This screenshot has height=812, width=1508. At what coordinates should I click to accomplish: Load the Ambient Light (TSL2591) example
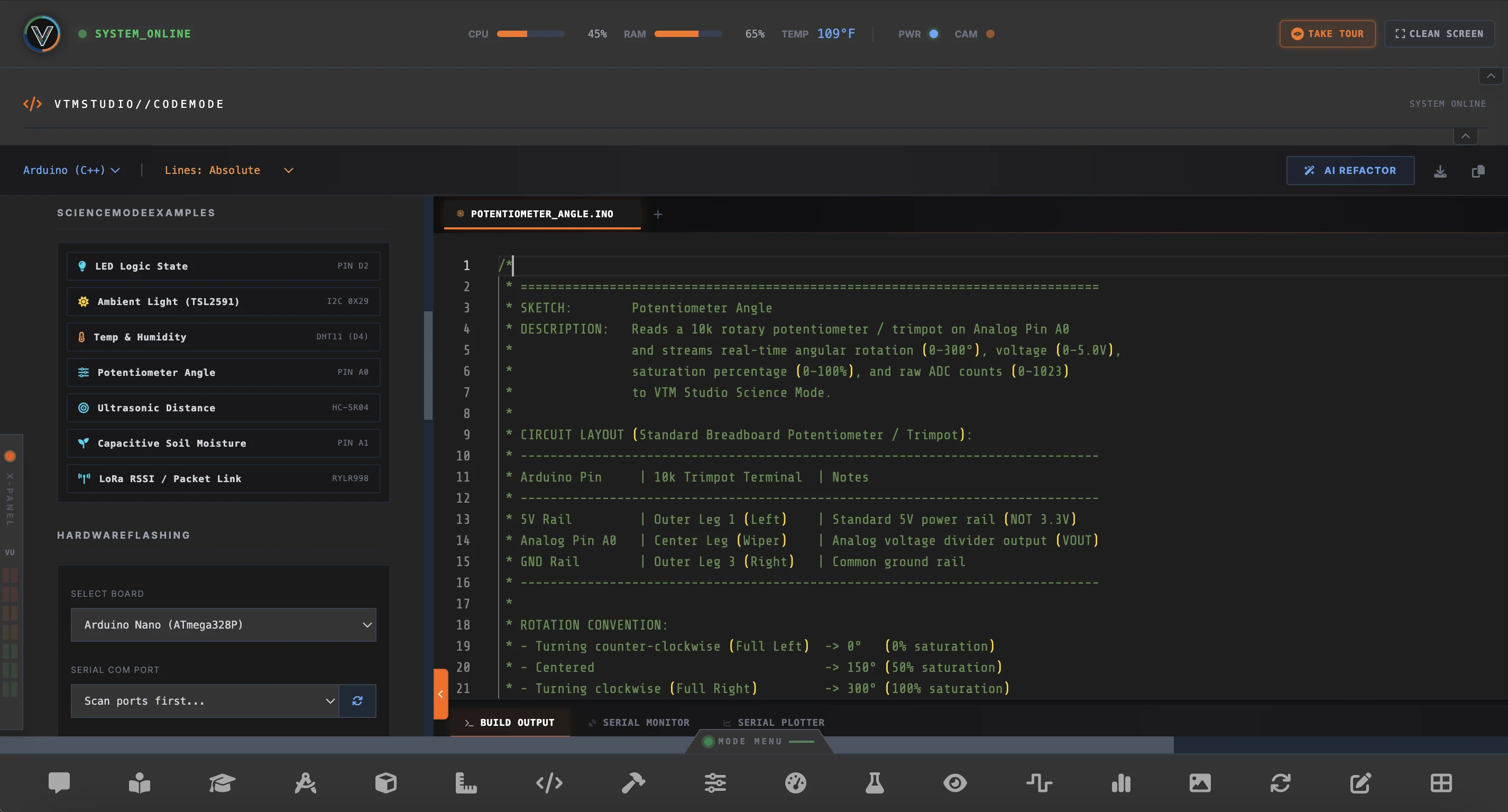tap(223, 301)
